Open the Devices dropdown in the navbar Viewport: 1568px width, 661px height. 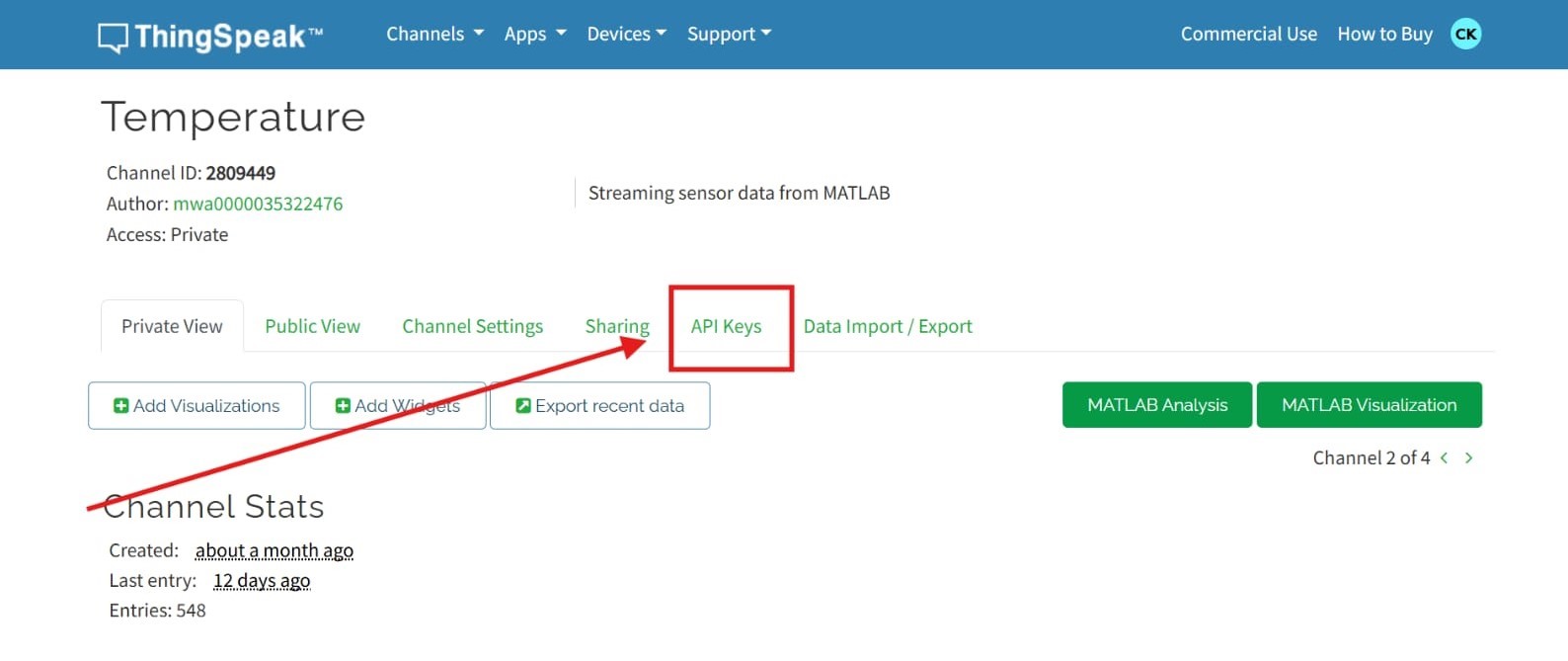tap(626, 34)
